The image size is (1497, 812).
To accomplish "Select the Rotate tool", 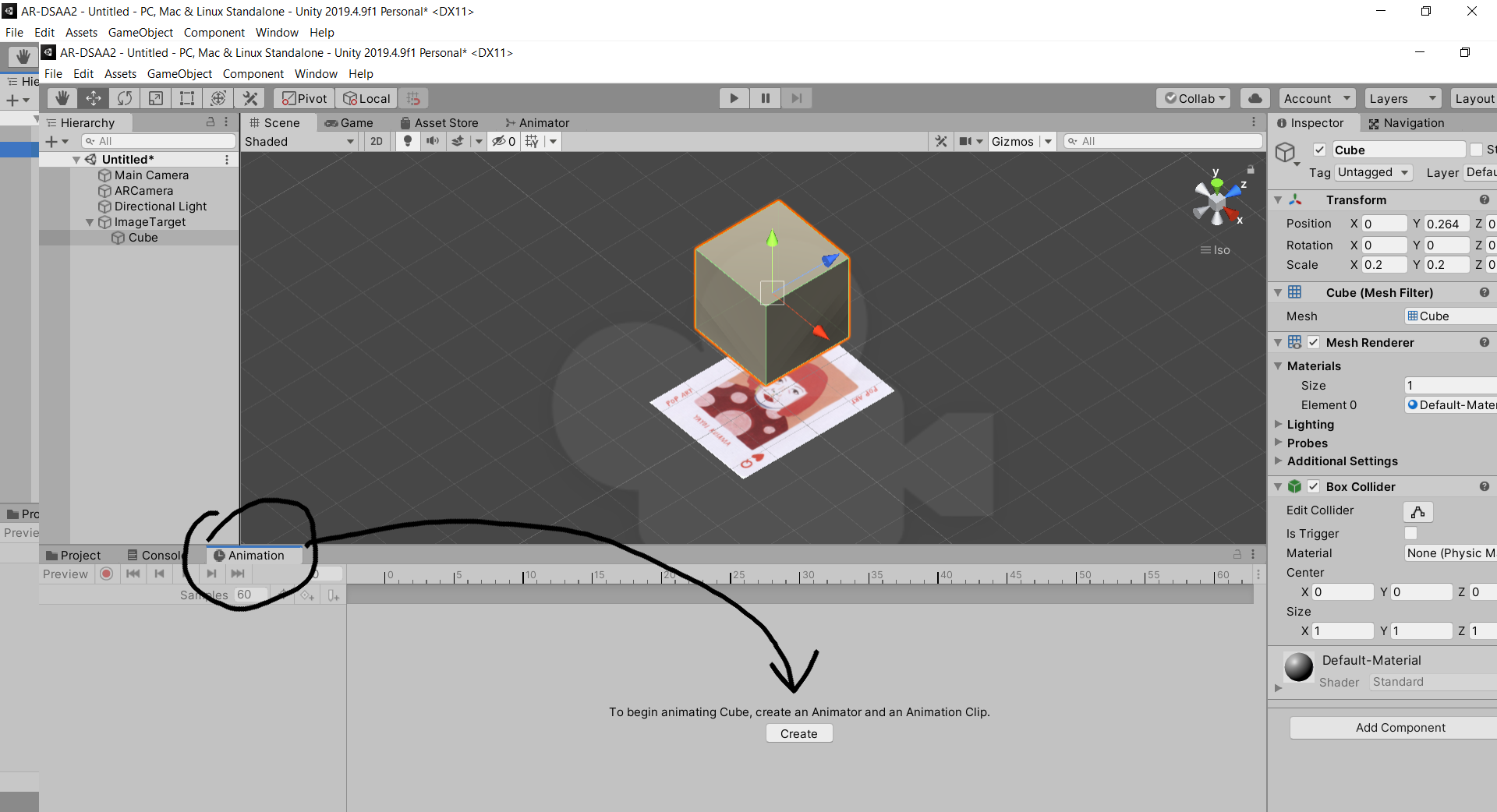I will point(125,98).
